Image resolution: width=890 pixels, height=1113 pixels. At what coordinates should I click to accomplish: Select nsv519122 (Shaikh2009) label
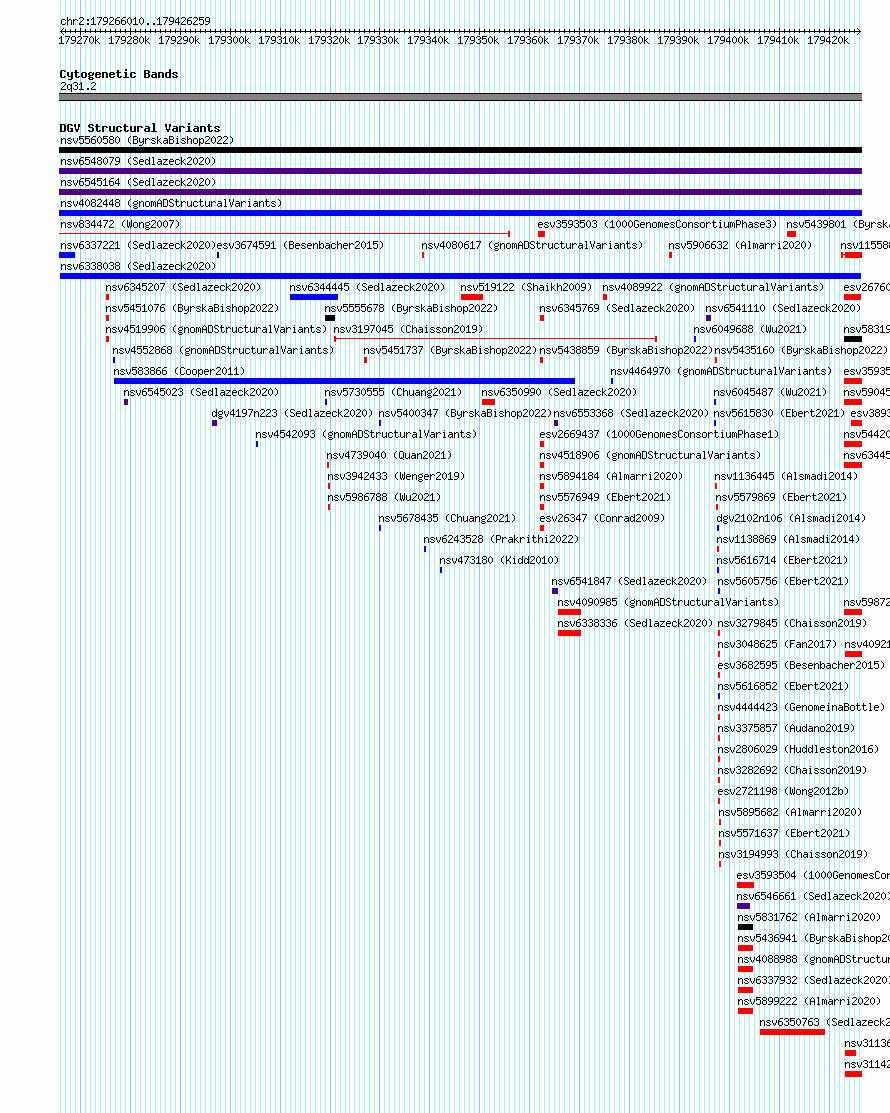526,287
